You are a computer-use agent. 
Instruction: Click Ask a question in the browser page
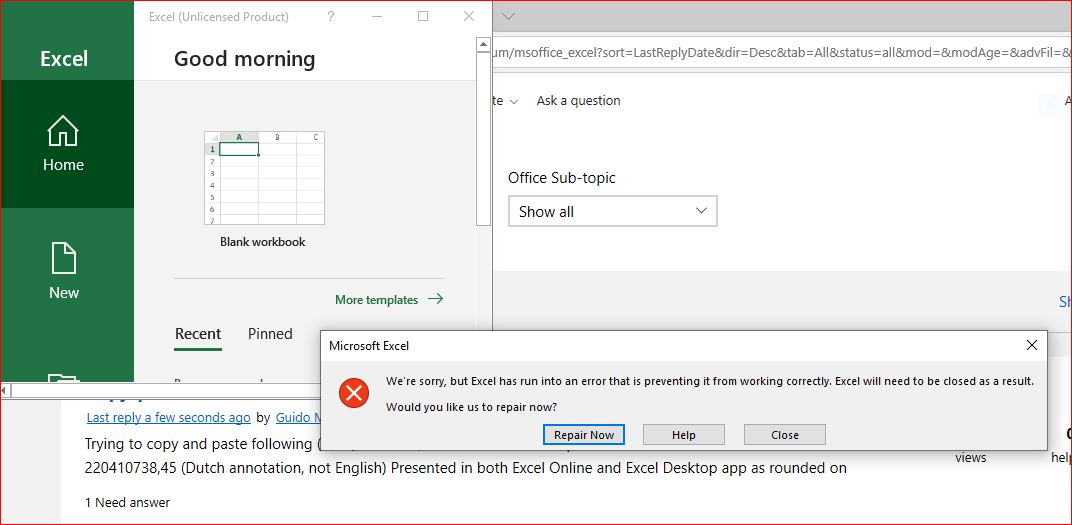click(x=578, y=100)
